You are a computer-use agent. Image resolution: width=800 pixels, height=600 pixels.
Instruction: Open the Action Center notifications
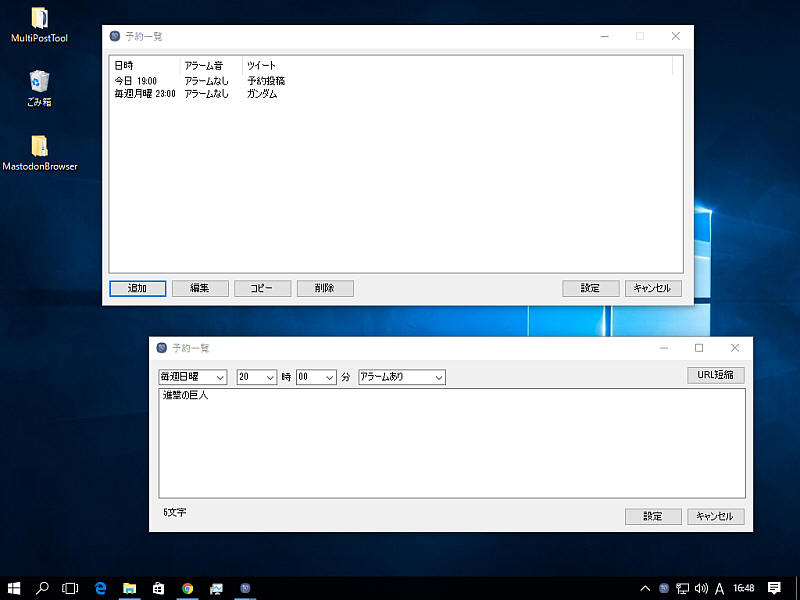774,588
